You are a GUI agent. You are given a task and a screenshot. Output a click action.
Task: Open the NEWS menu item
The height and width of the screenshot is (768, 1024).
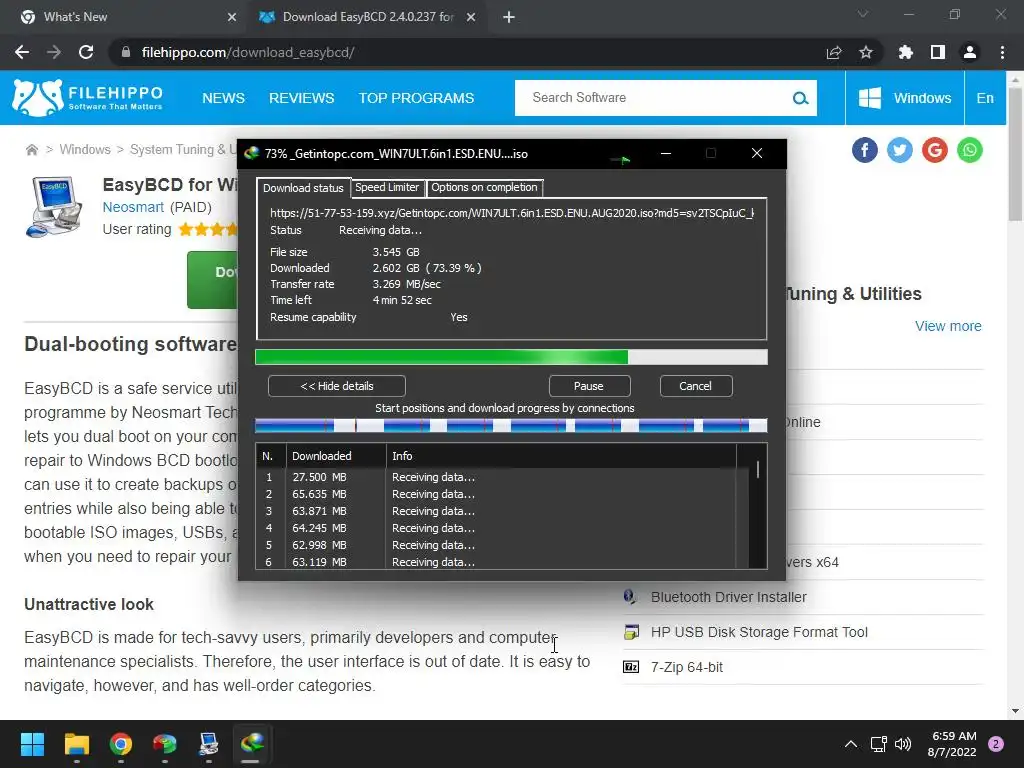pyautogui.click(x=223, y=98)
